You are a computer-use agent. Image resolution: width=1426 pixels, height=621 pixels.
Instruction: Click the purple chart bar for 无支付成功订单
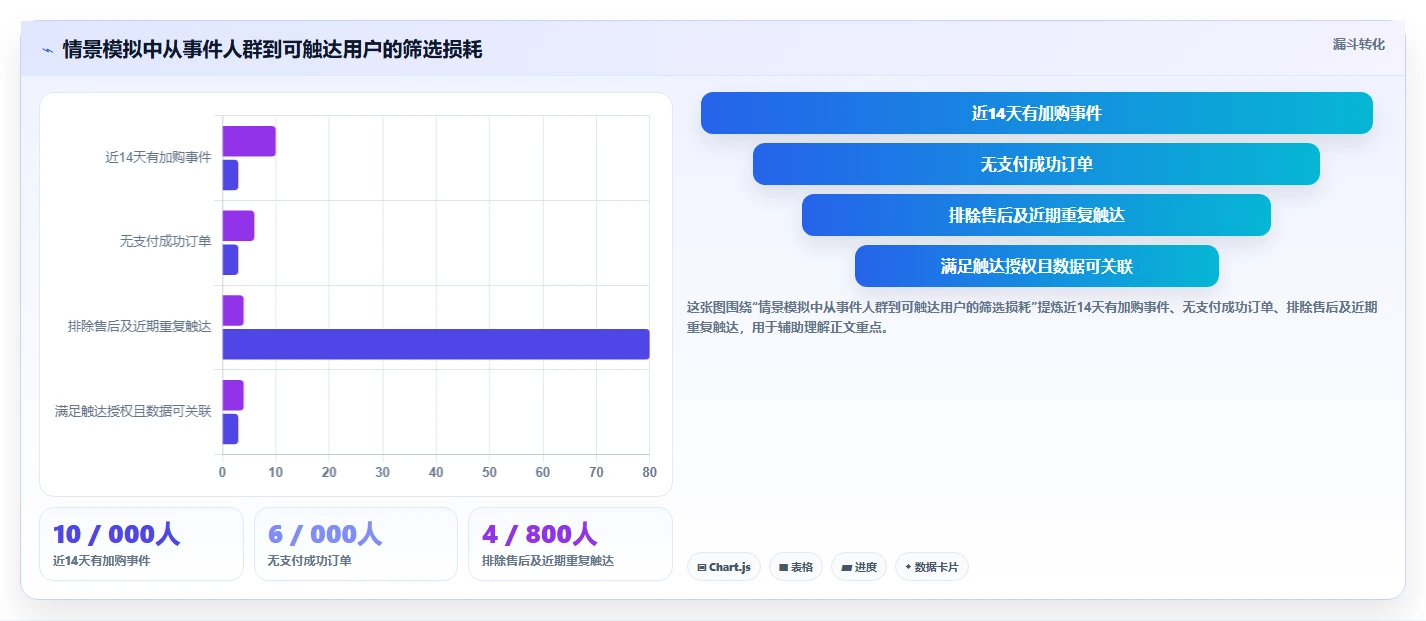[238, 226]
